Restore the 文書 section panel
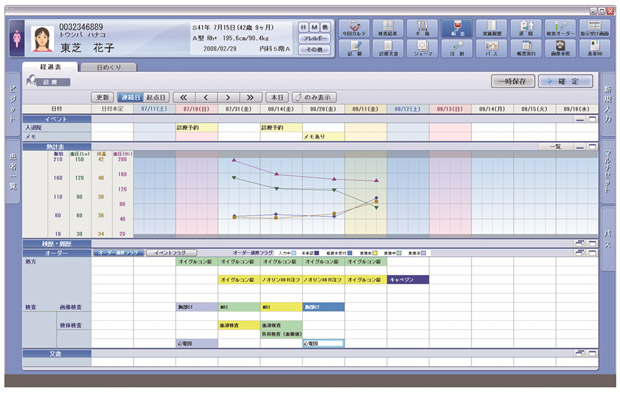The width and height of the screenshot is (620, 393). 580,353
